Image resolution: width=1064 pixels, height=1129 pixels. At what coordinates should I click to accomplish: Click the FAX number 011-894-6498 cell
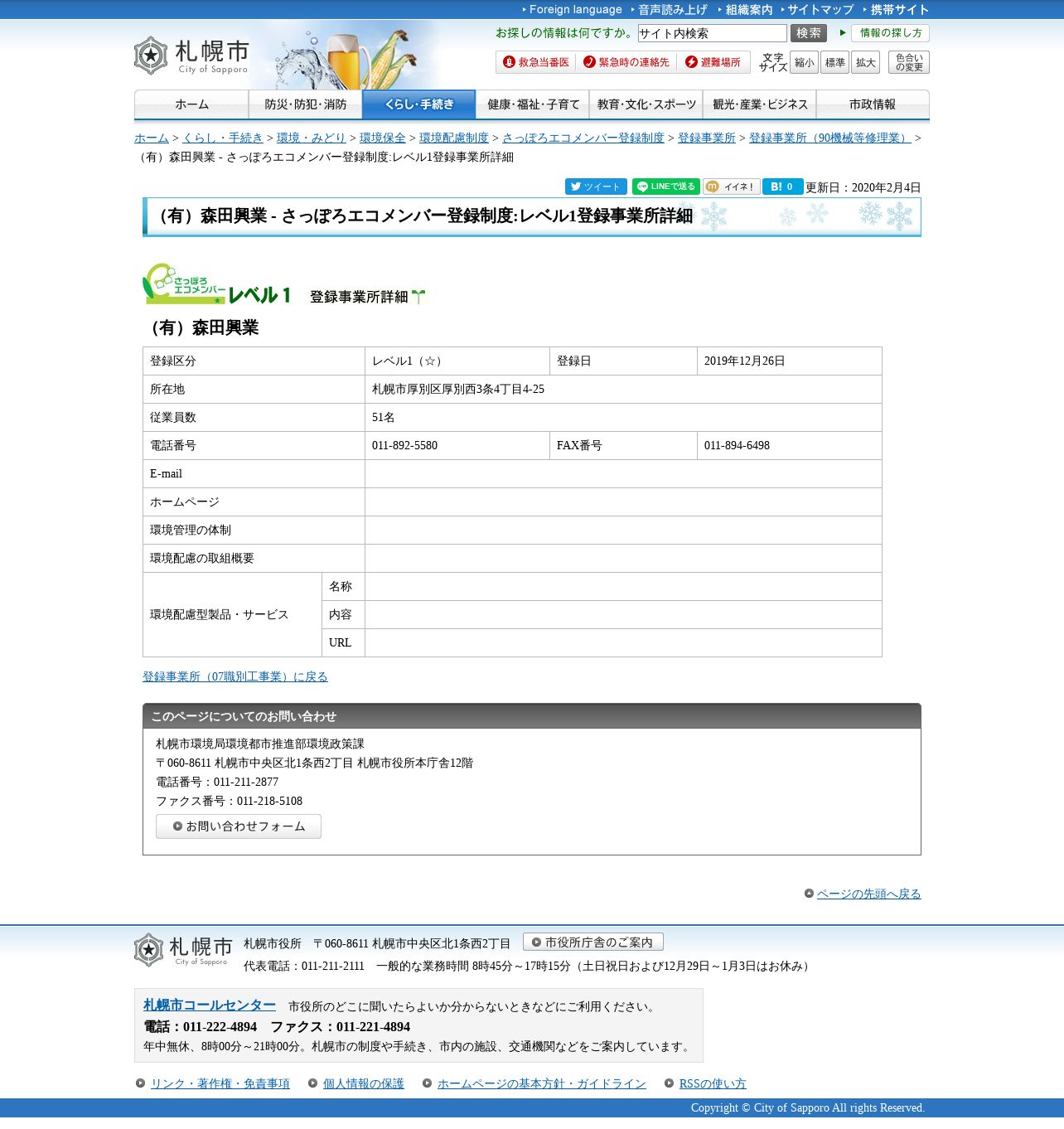790,446
